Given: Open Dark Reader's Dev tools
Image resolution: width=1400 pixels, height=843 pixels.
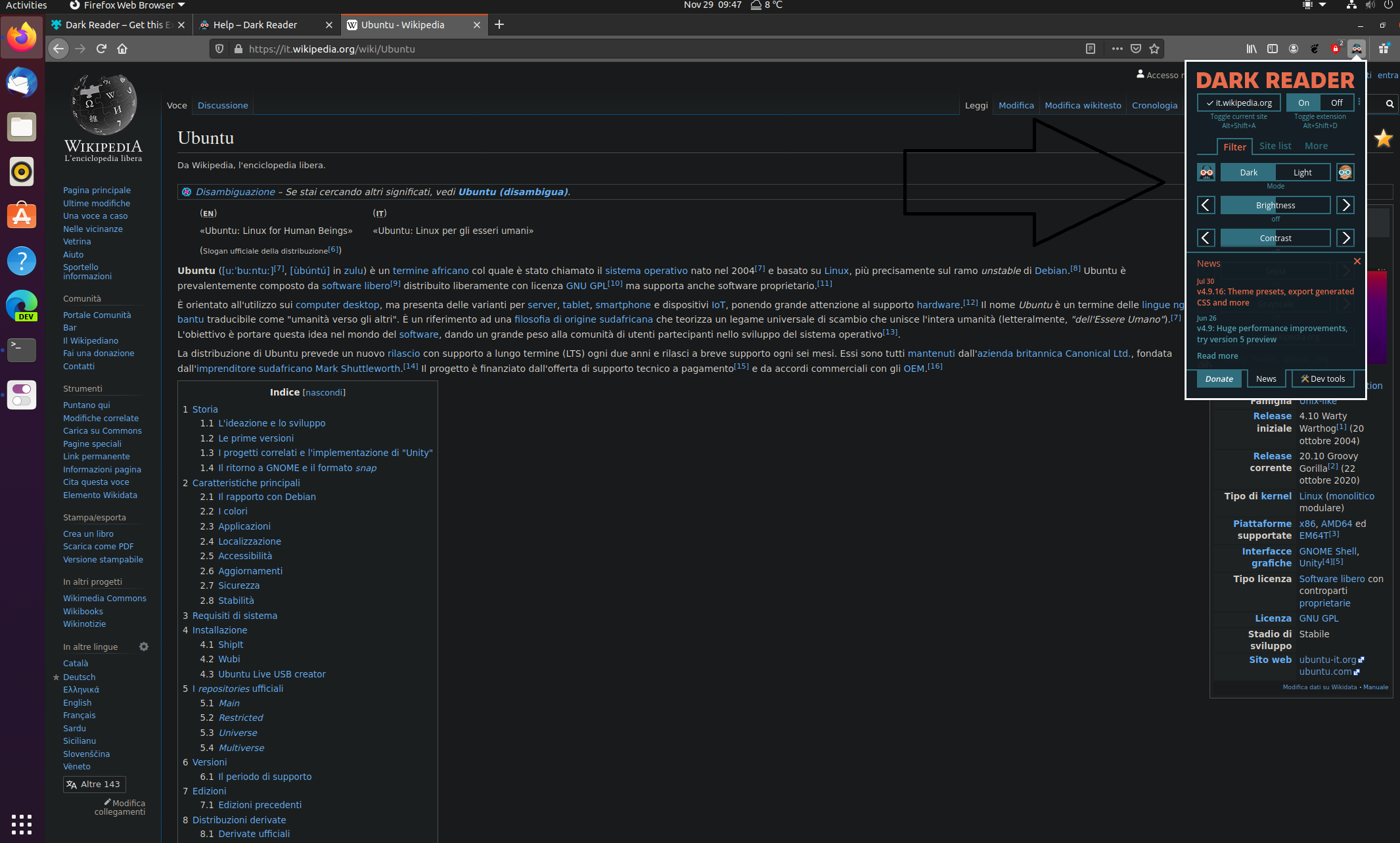Looking at the screenshot, I should (x=1322, y=378).
